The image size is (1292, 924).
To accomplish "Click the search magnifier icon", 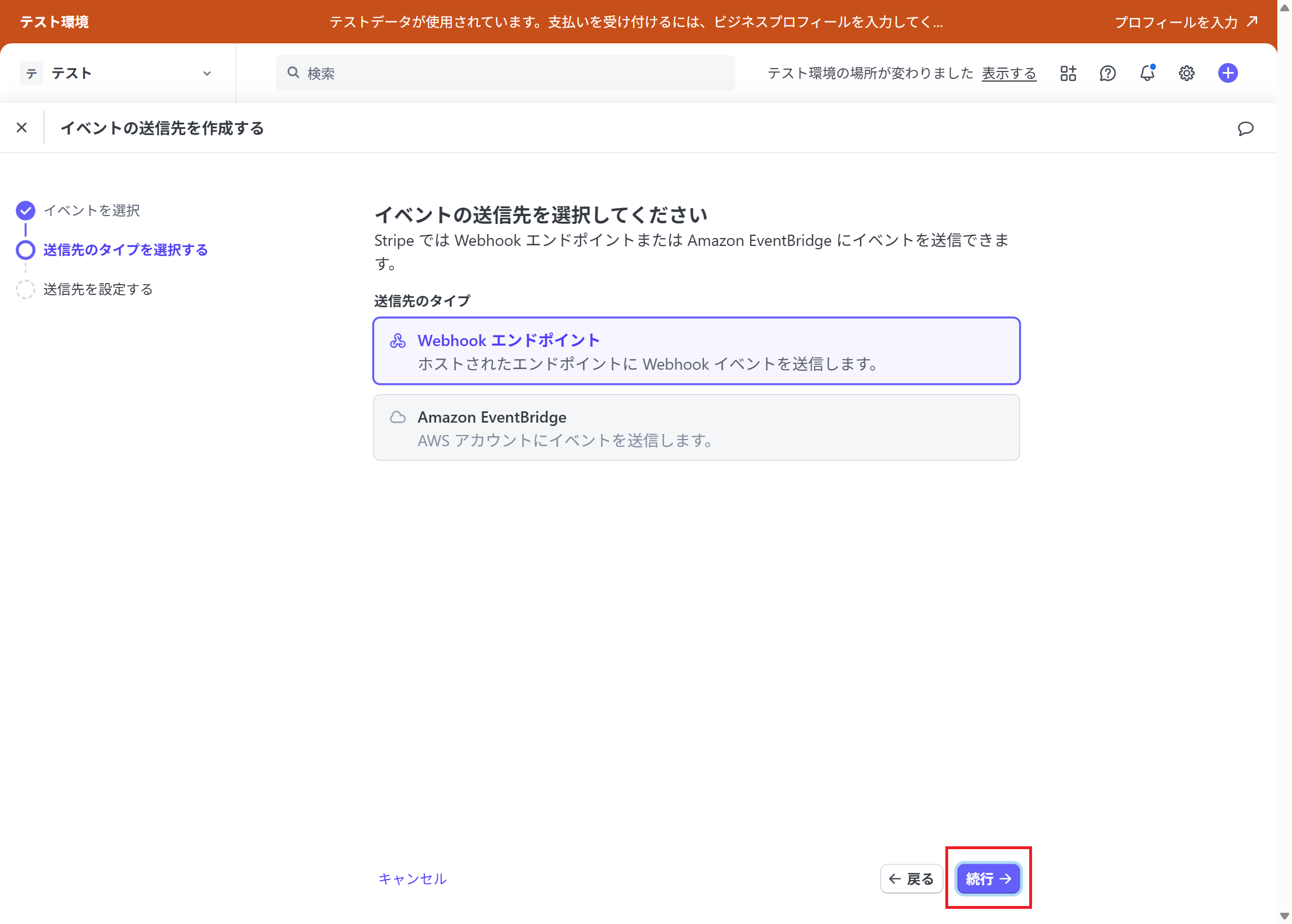I will (x=293, y=73).
